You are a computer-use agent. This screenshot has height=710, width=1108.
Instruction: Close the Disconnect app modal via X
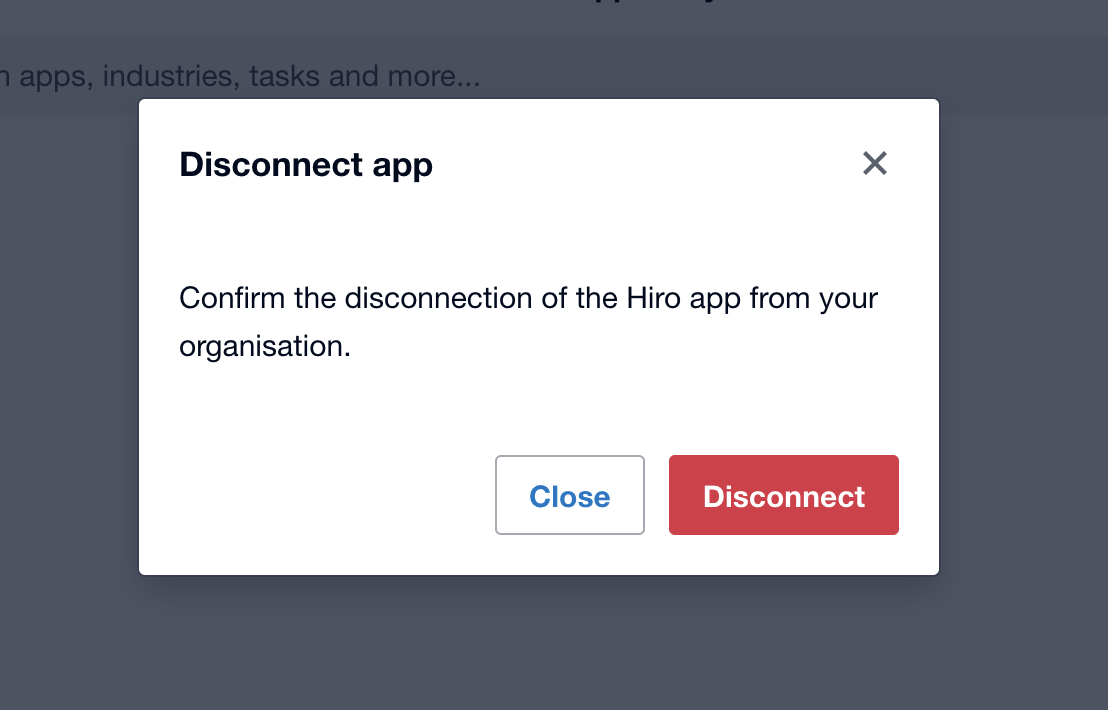coord(875,163)
